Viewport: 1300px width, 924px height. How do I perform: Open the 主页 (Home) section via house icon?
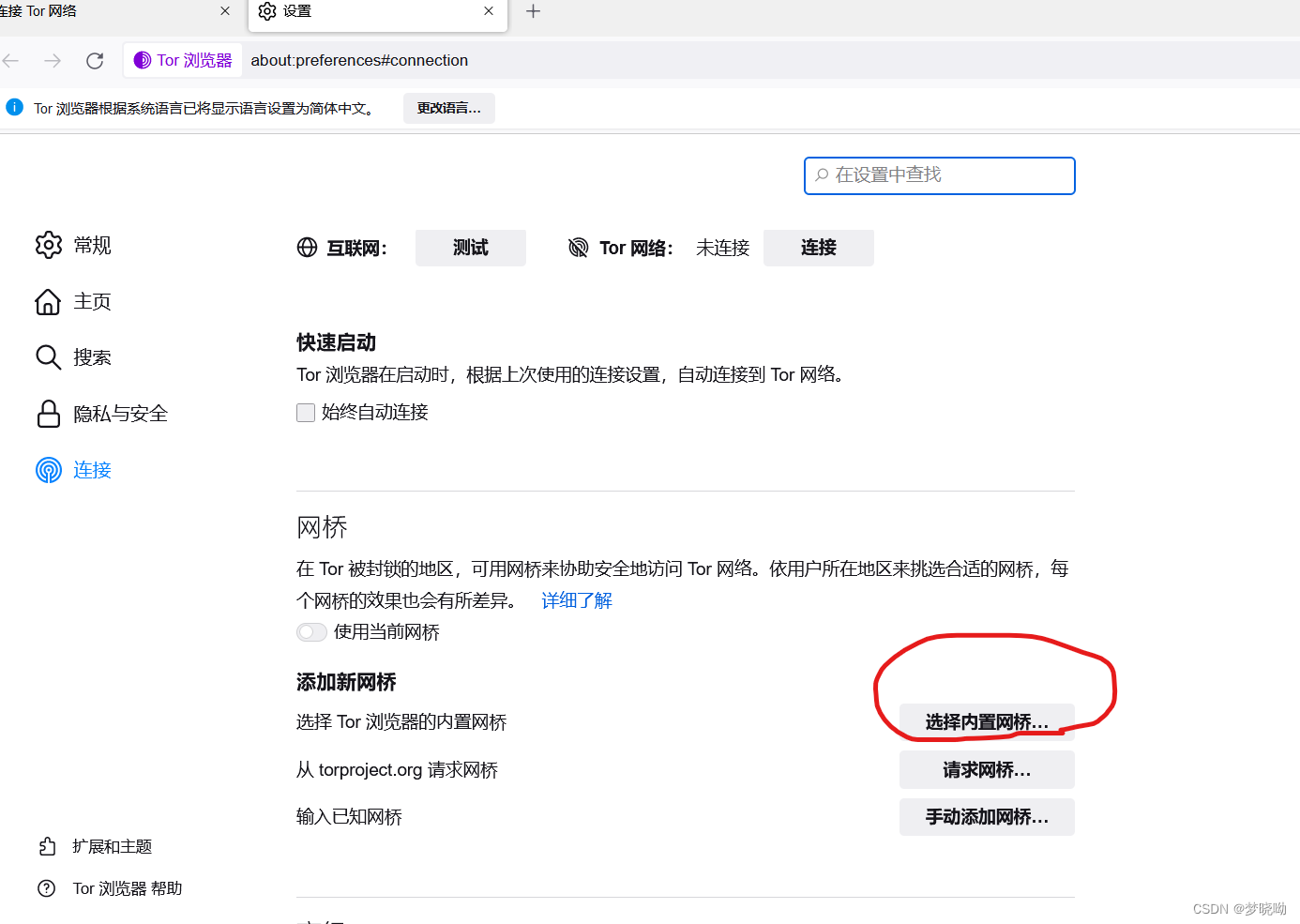tap(48, 301)
